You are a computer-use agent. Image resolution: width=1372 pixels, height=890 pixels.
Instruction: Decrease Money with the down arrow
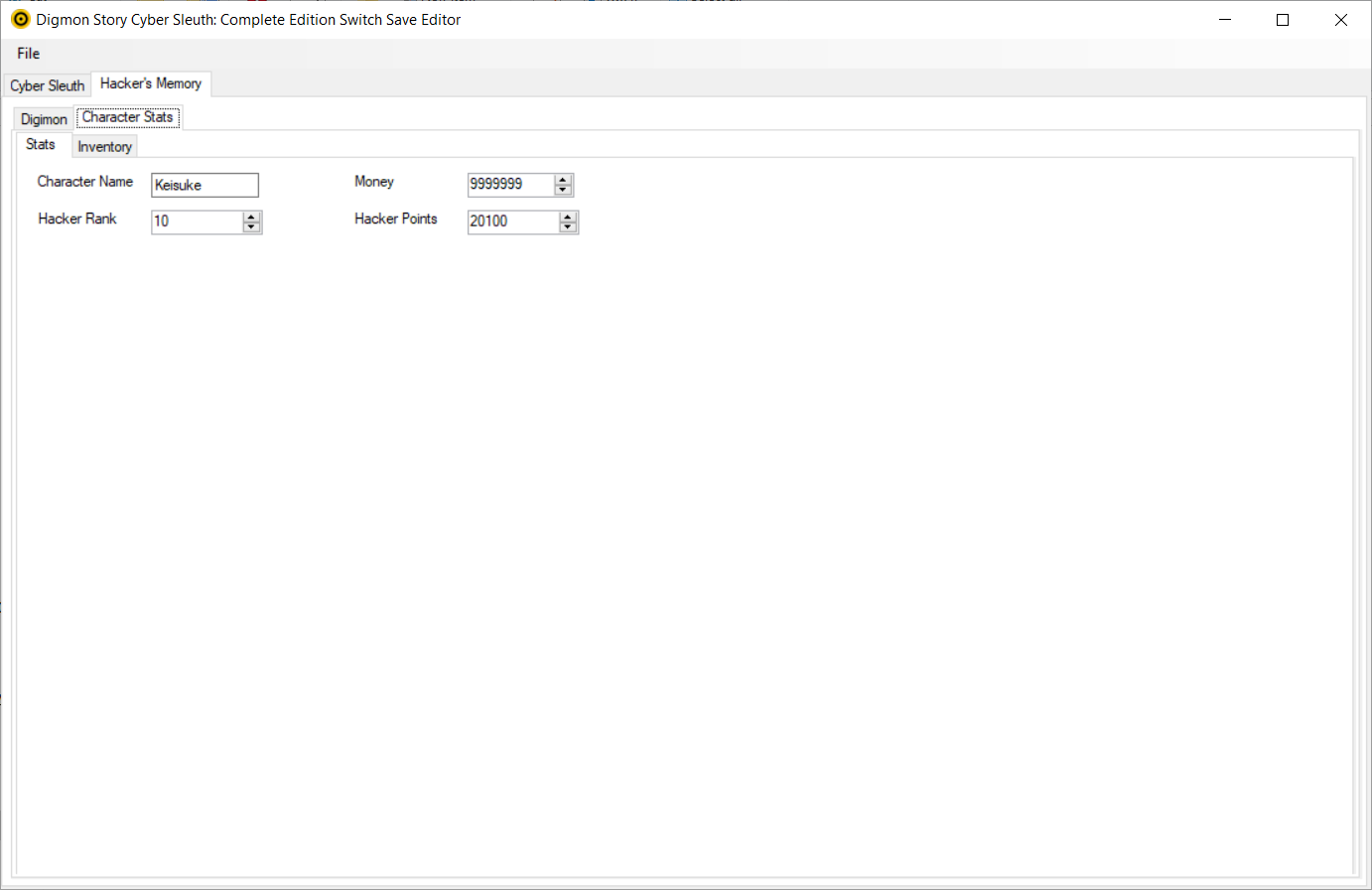coord(564,191)
